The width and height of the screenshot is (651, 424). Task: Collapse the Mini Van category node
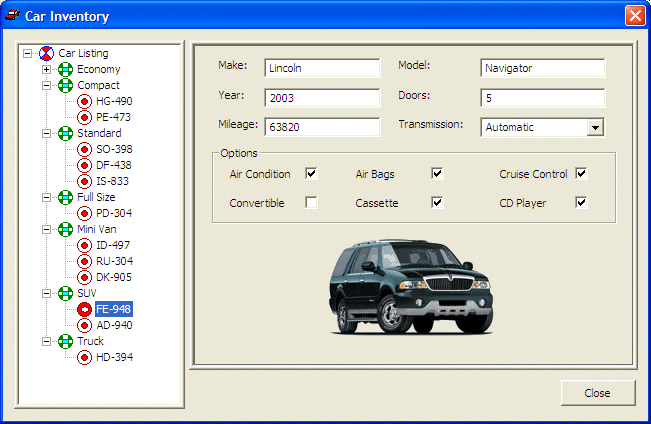[46, 229]
